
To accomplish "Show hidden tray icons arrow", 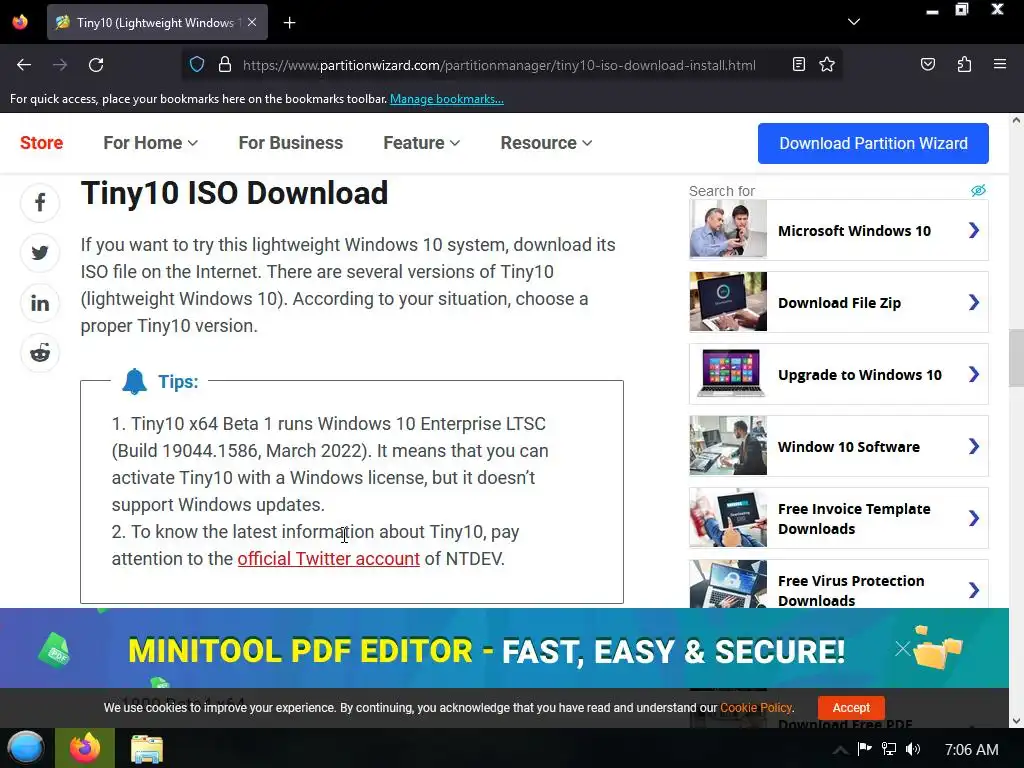I will pos(840,749).
